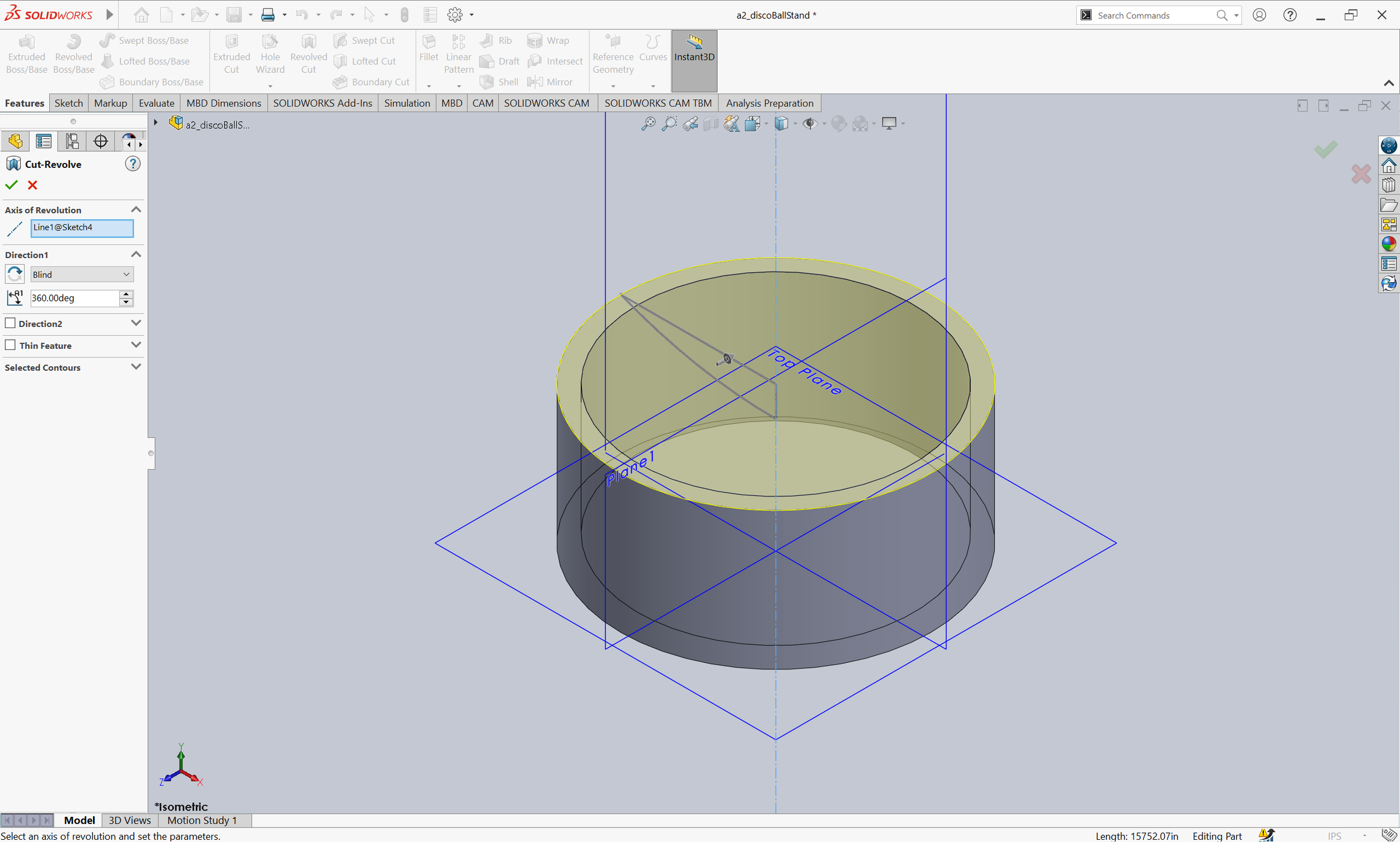Expand the a2_discoBallS flyout tree
Viewport: 1400px width, 842px height.
(x=156, y=123)
